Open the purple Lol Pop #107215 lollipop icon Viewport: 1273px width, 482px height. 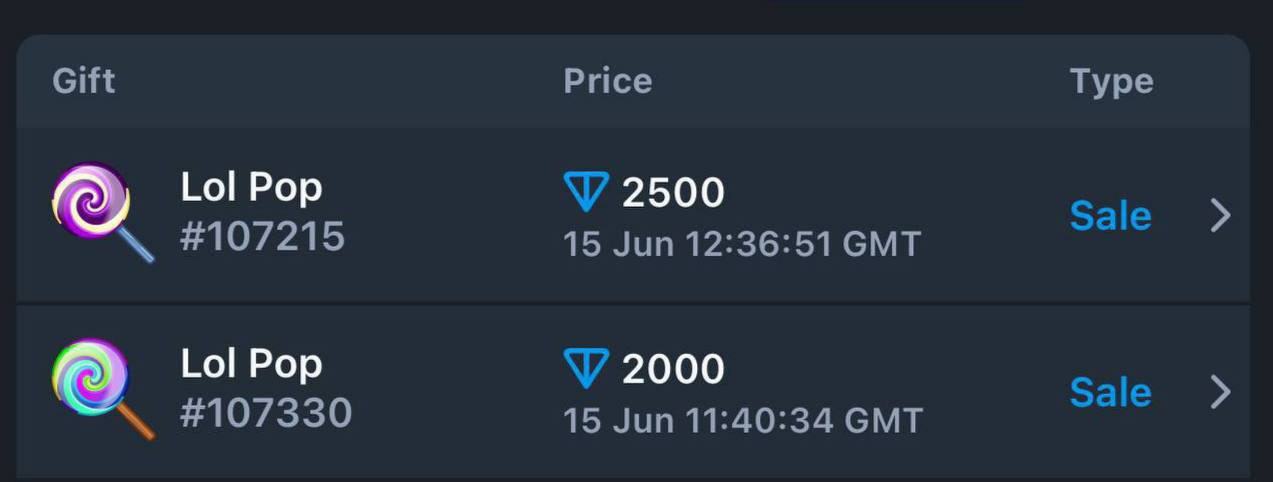pyautogui.click(x=103, y=213)
